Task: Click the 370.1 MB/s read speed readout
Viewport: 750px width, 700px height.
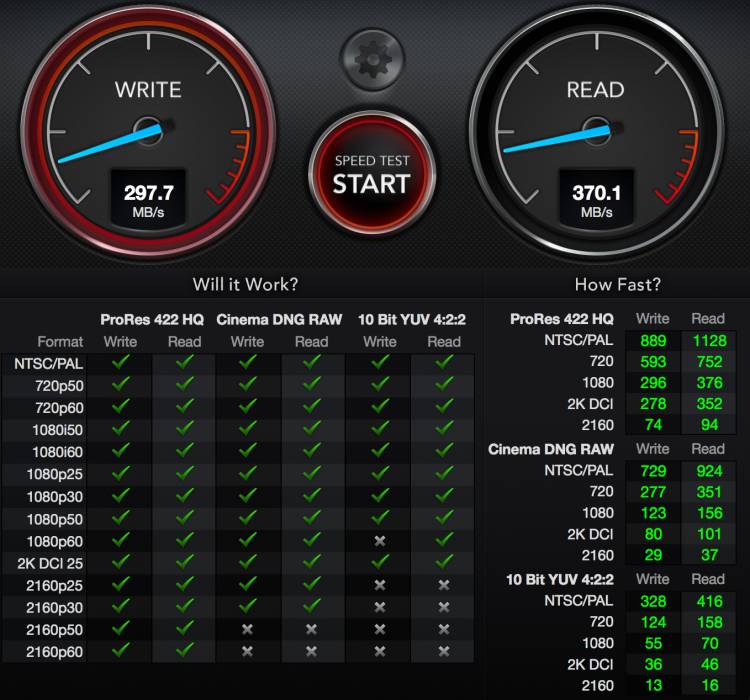Action: click(x=596, y=200)
